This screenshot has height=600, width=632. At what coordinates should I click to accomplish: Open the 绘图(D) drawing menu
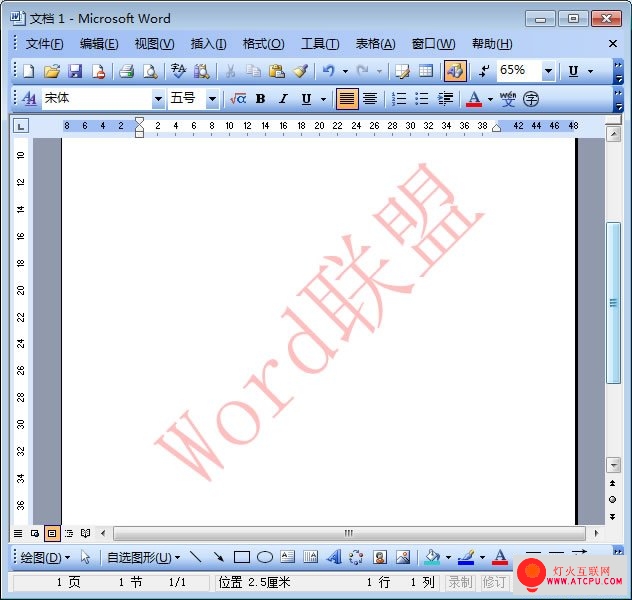(x=45, y=558)
